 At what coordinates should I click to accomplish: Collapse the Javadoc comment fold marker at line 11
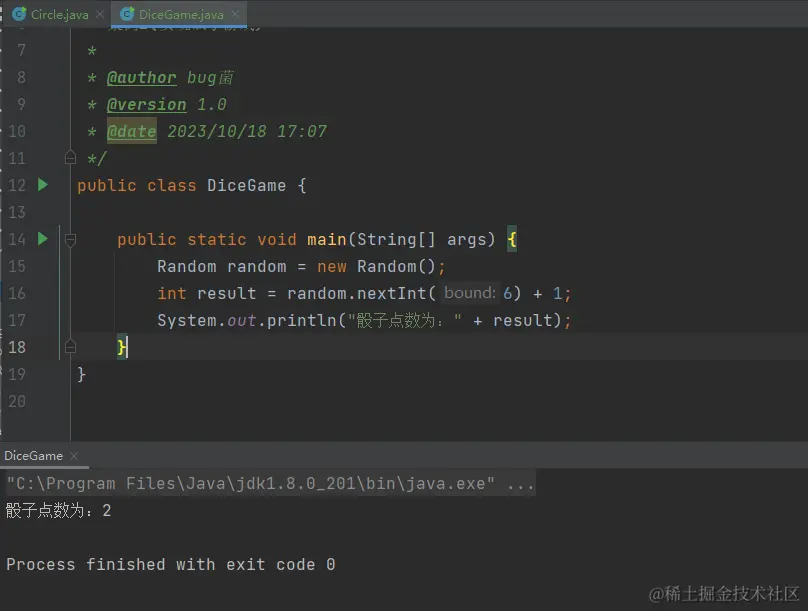tap(71, 157)
